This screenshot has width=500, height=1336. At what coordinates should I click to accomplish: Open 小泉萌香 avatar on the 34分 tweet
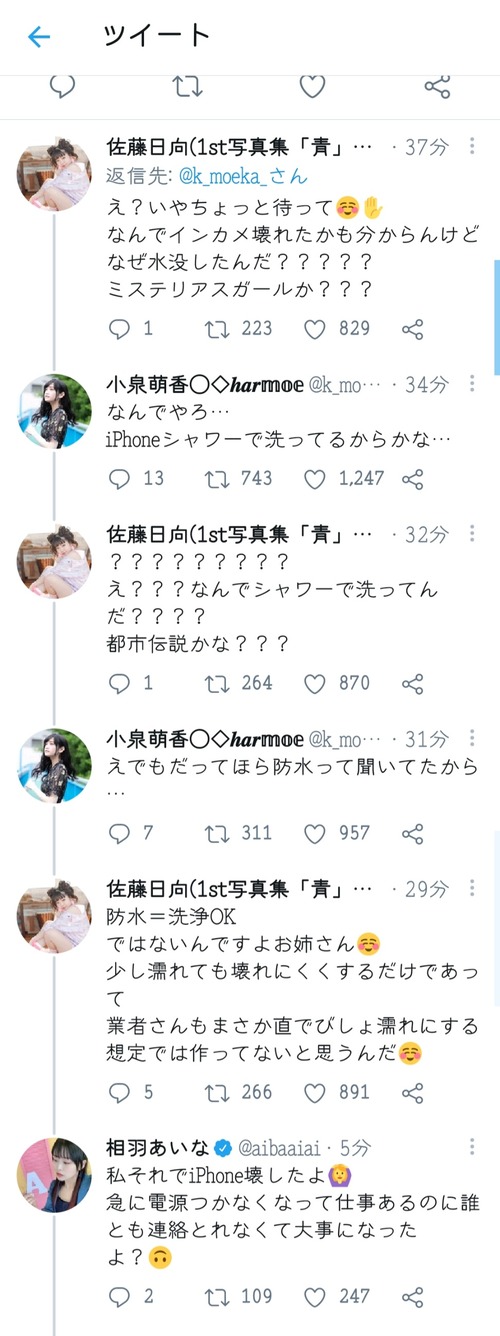(54, 411)
